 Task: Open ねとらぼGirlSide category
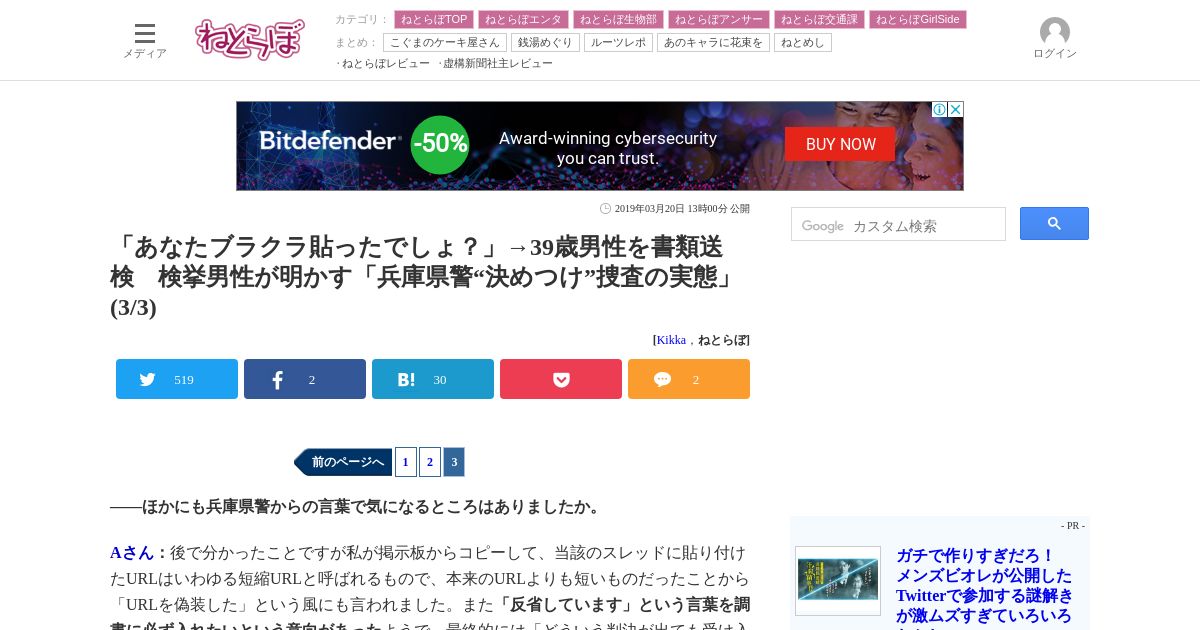pos(918,19)
